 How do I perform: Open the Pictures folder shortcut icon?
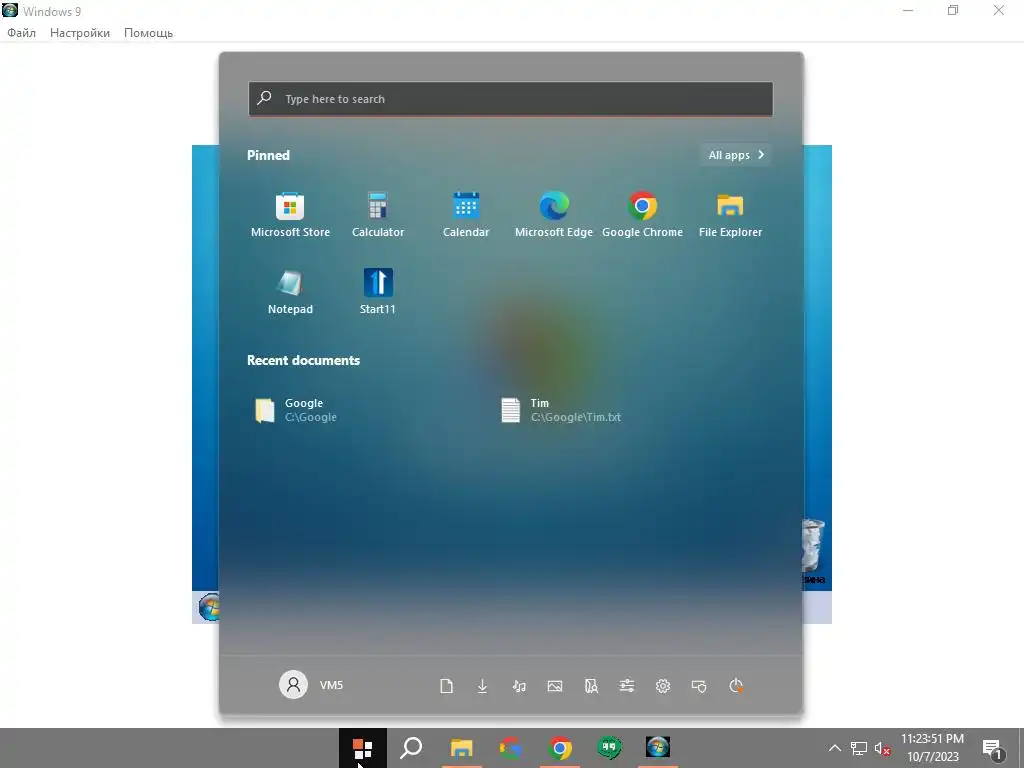coord(555,686)
